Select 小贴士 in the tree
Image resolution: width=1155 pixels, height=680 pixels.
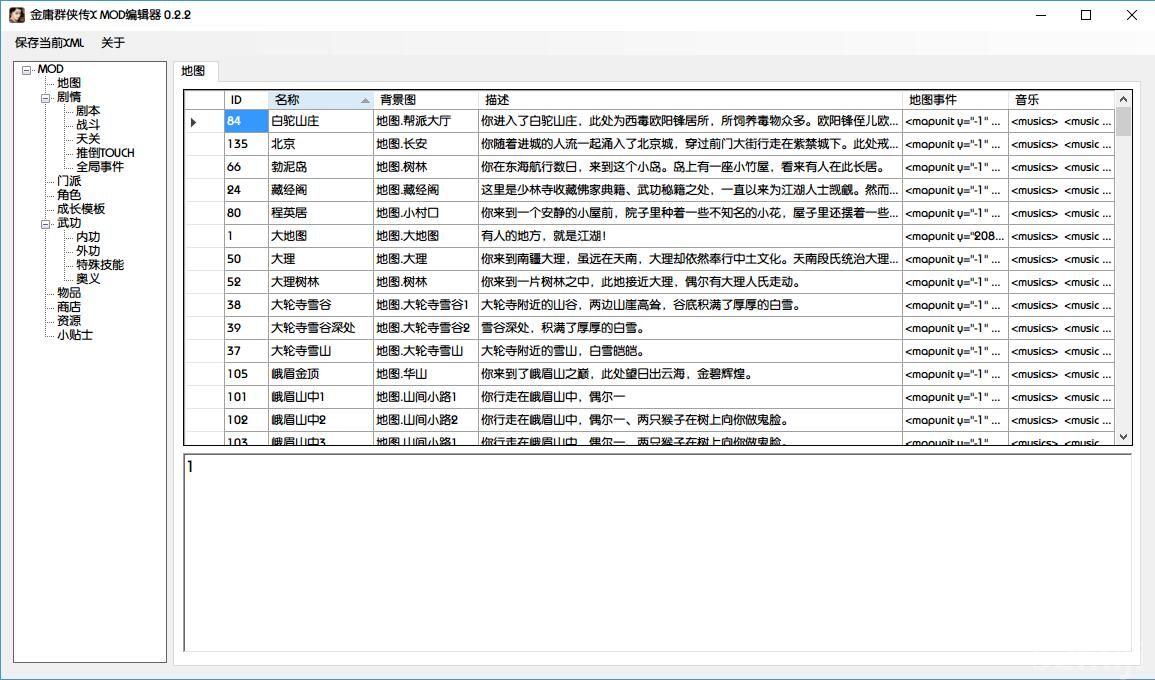point(75,336)
